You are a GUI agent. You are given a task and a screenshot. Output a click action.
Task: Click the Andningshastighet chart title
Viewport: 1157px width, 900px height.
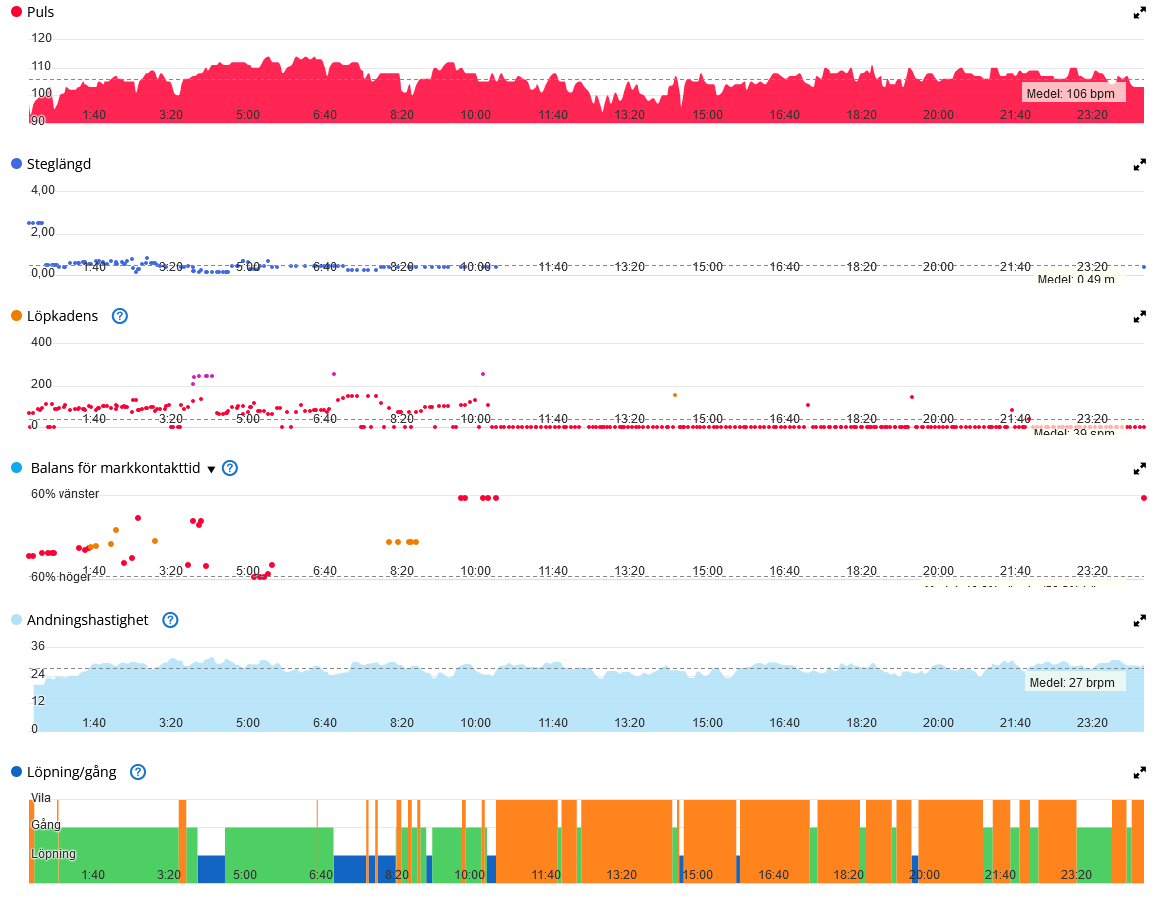click(x=88, y=620)
